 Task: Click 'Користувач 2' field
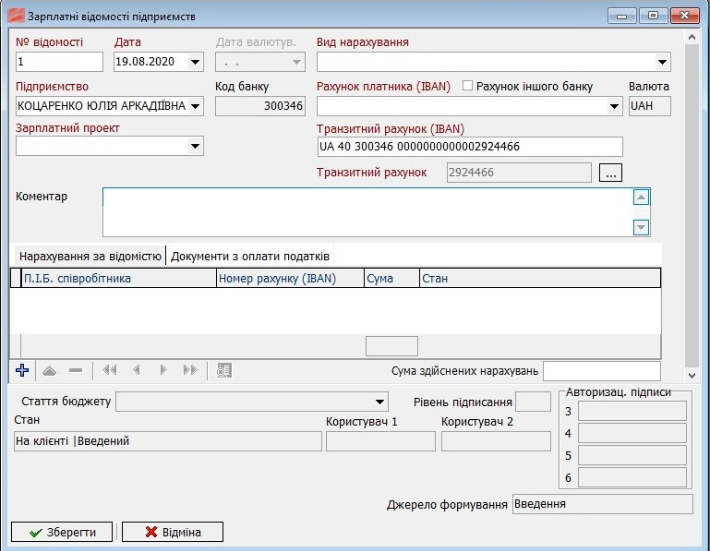pyautogui.click(x=496, y=441)
